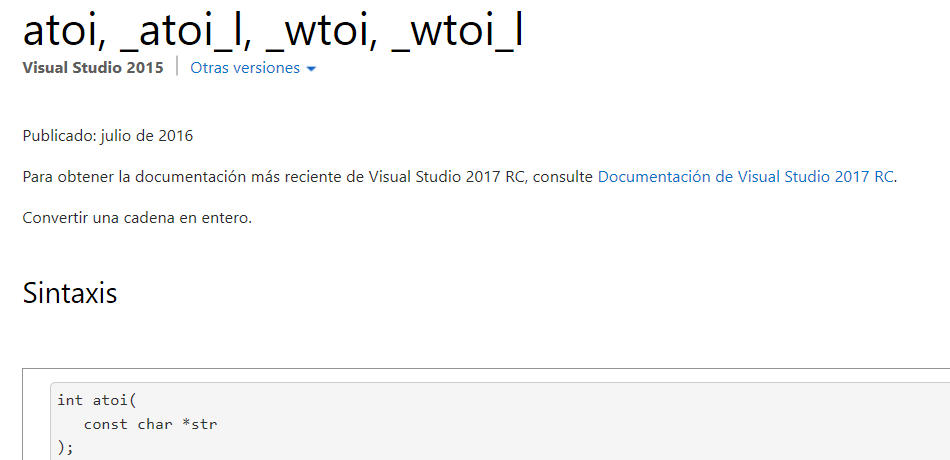The image size is (950, 460).
Task: Click the Sintaxis section heading
Action: tap(70, 294)
